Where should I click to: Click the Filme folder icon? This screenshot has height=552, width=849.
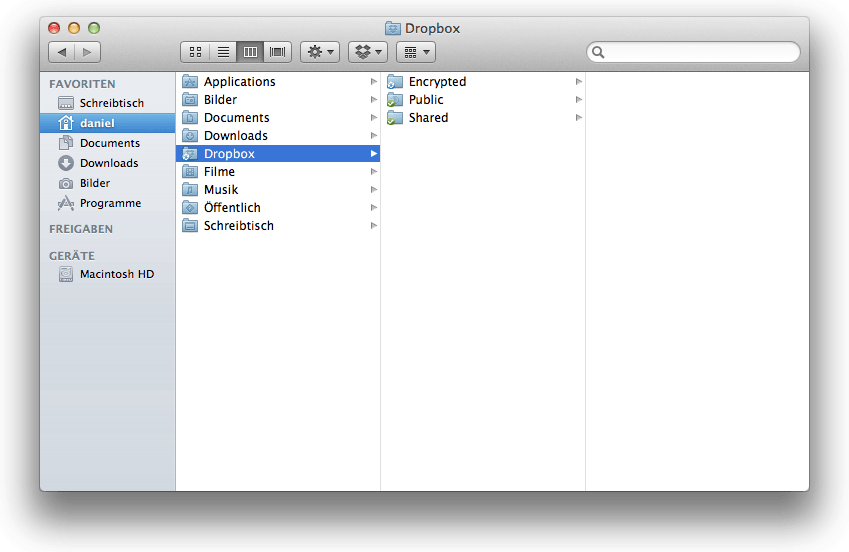point(190,172)
